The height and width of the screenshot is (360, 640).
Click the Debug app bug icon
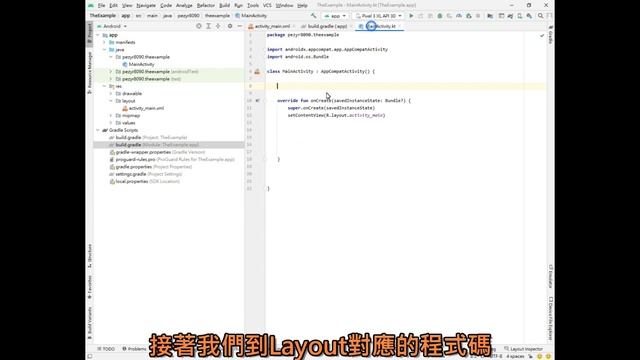440,16
